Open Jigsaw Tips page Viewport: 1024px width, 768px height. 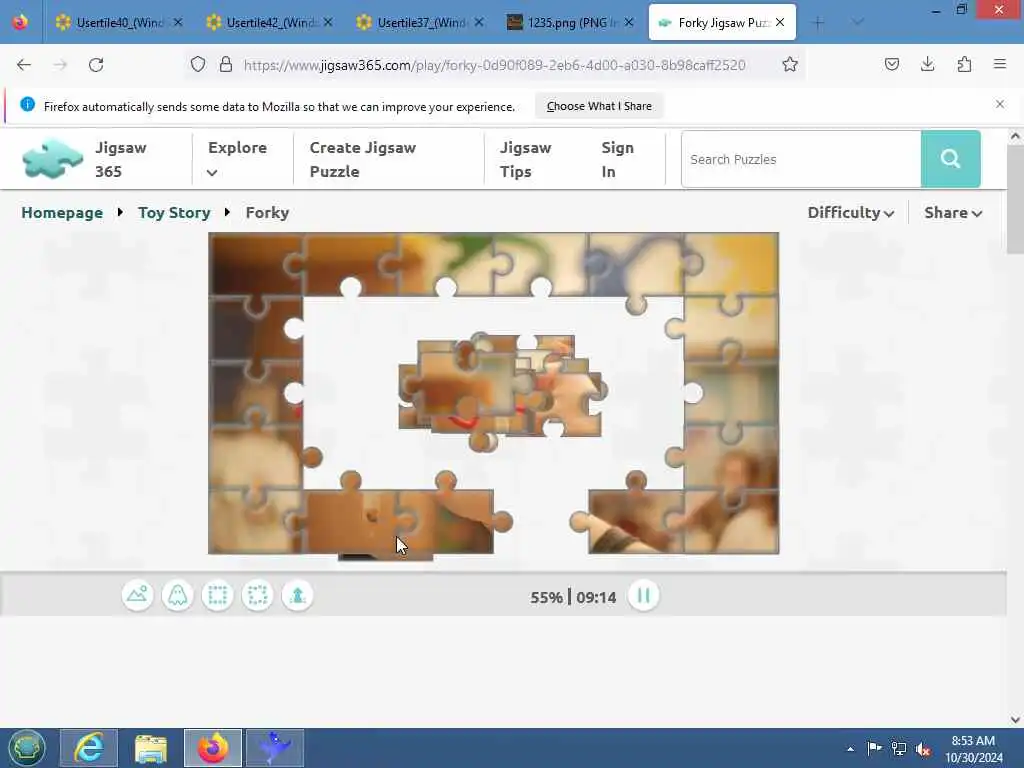tap(525, 159)
